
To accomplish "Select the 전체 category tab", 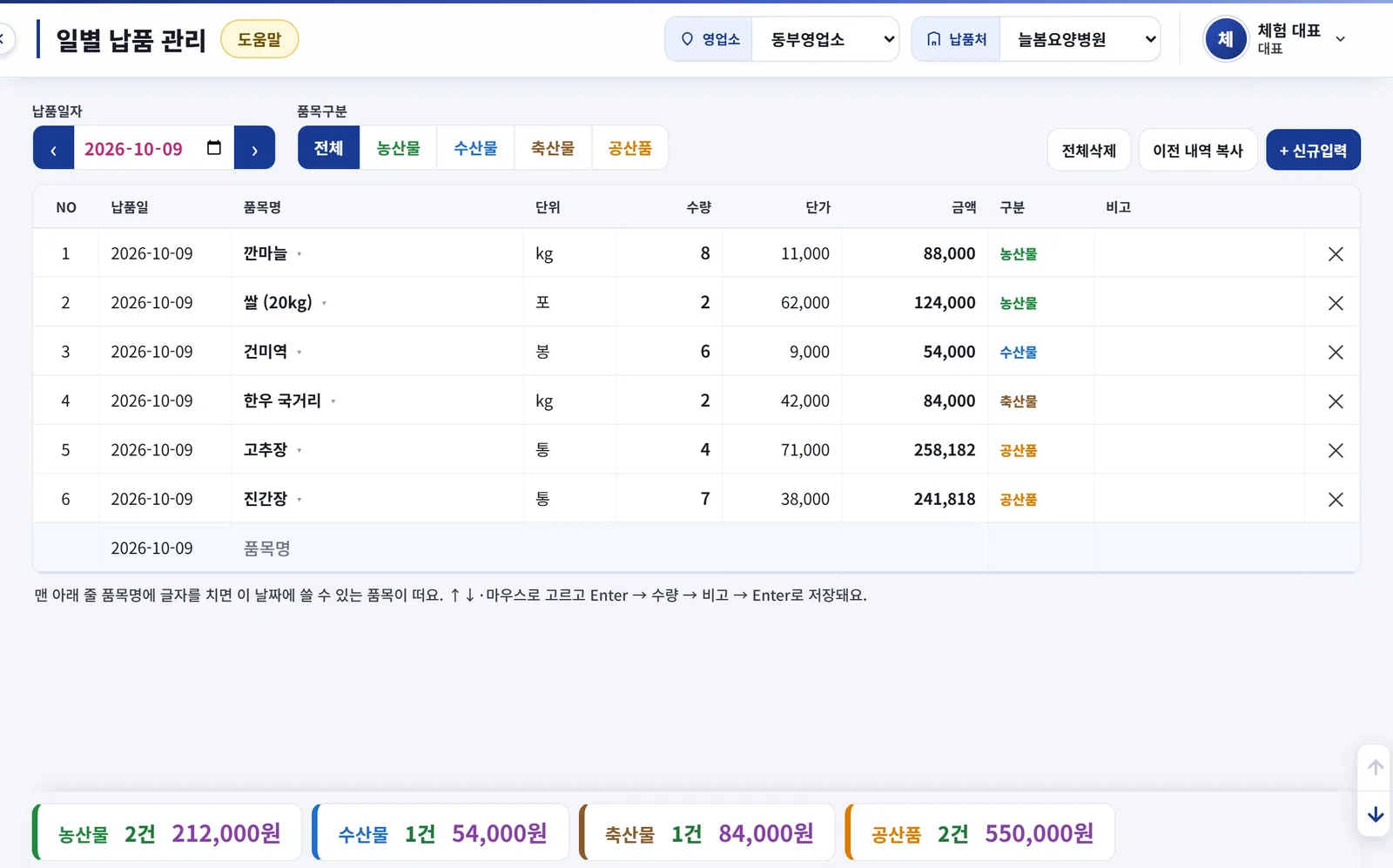I will [x=328, y=148].
